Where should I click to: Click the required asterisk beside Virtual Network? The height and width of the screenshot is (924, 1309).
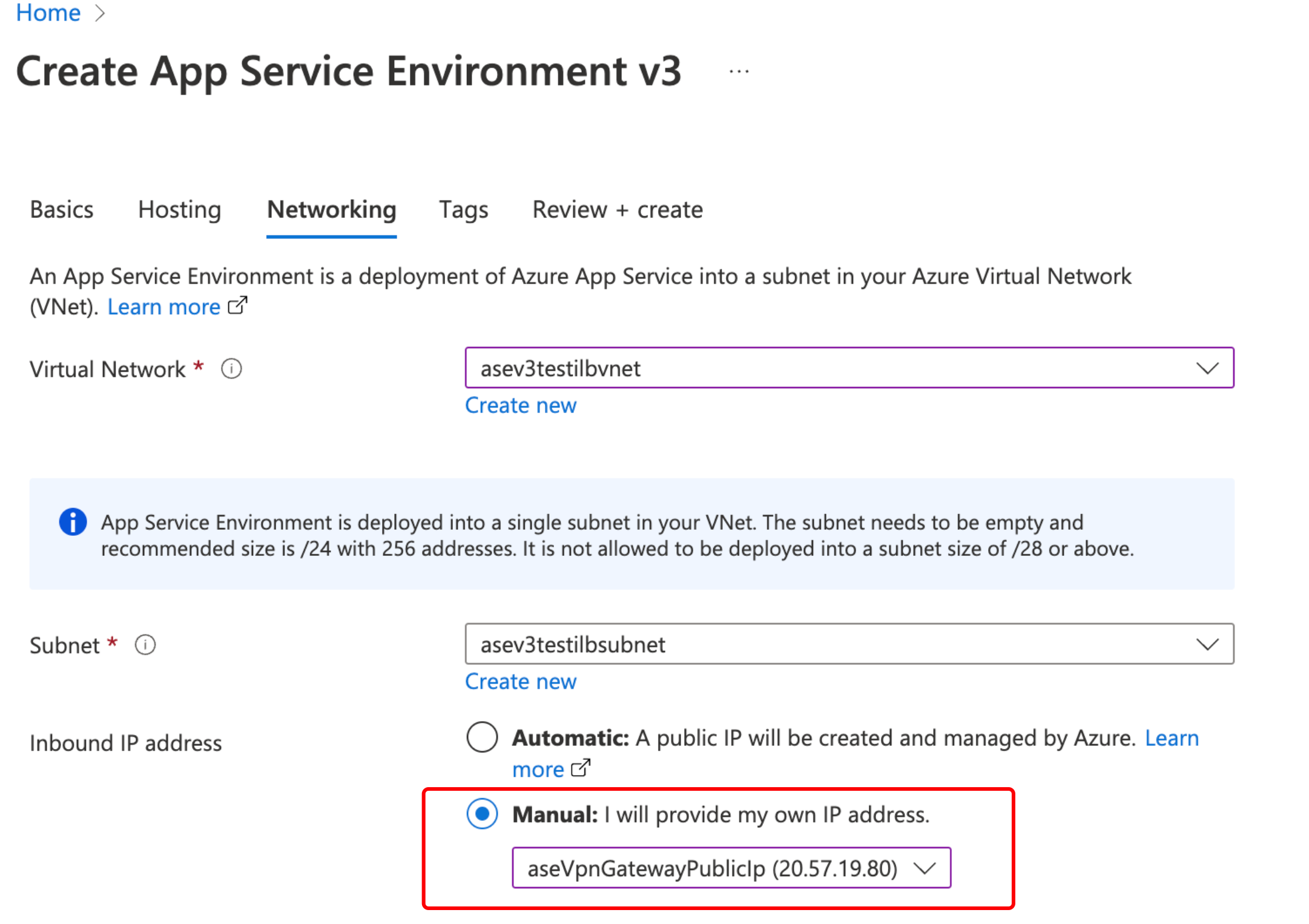[198, 366]
